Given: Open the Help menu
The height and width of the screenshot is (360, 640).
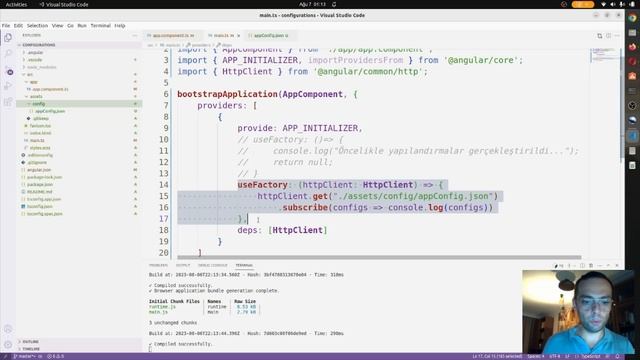Looking at the screenshot, I should coord(120,26).
